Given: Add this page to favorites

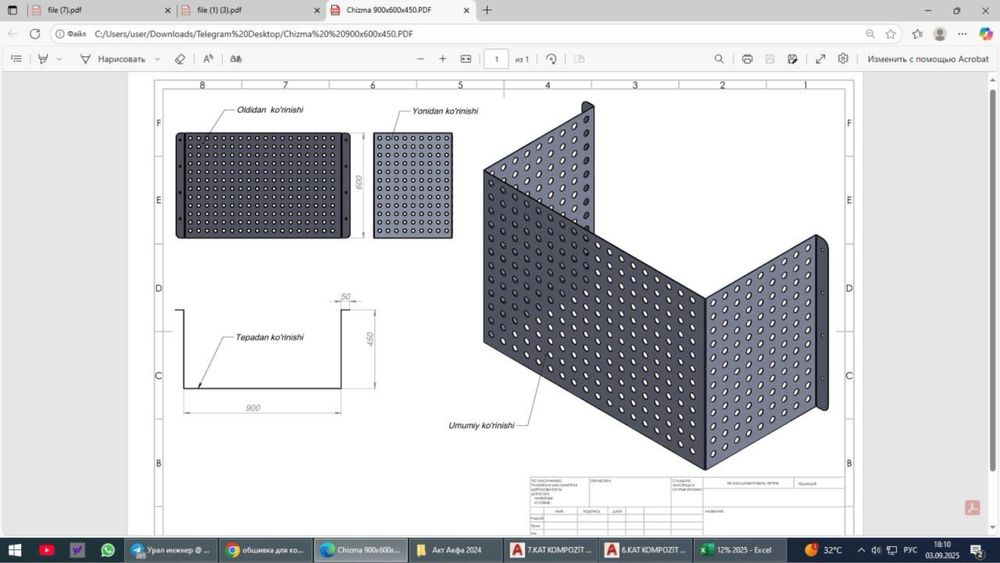Looking at the screenshot, I should pyautogui.click(x=891, y=34).
